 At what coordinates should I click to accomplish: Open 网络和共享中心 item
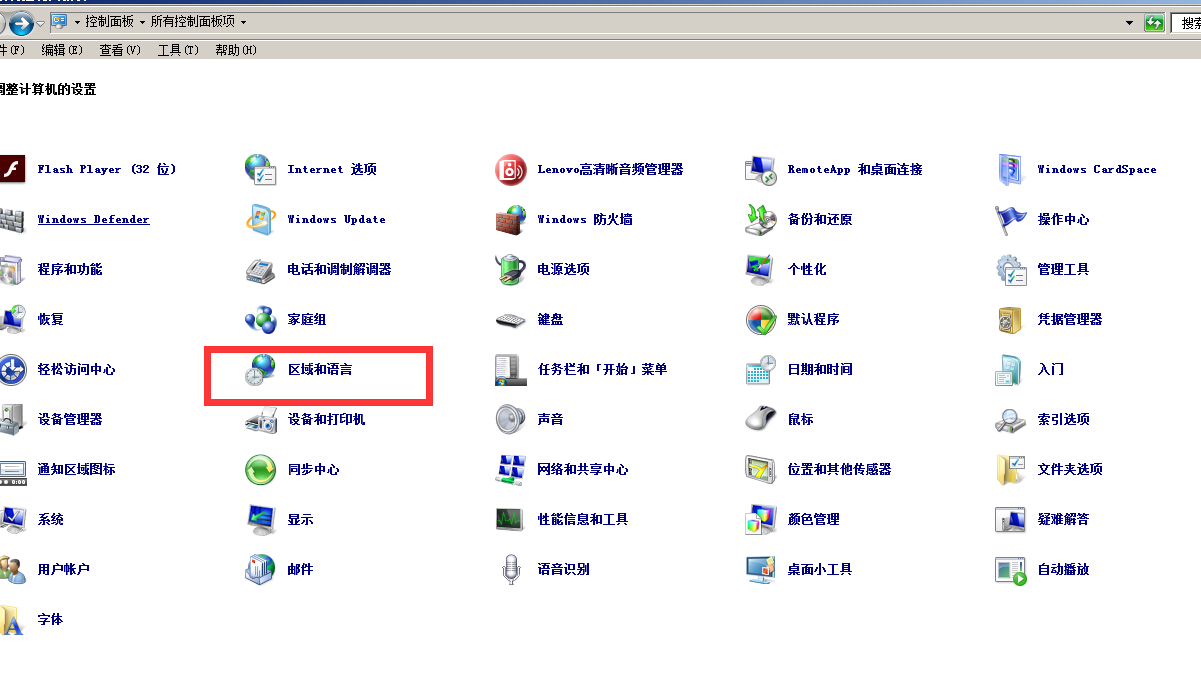pos(562,469)
